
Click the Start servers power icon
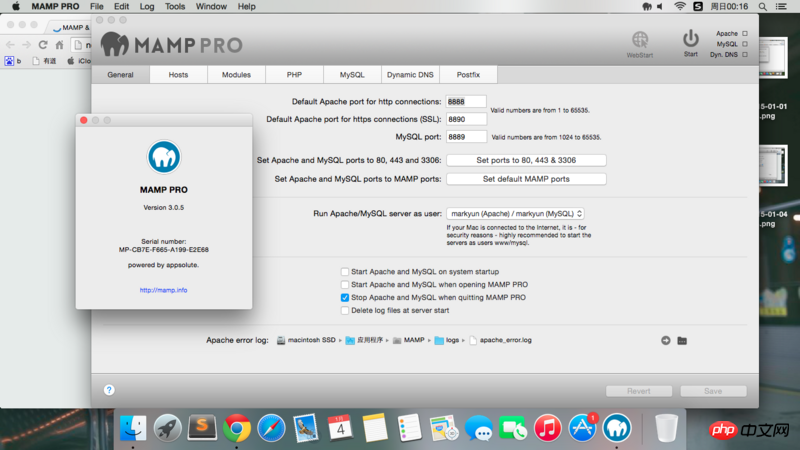[x=691, y=39]
